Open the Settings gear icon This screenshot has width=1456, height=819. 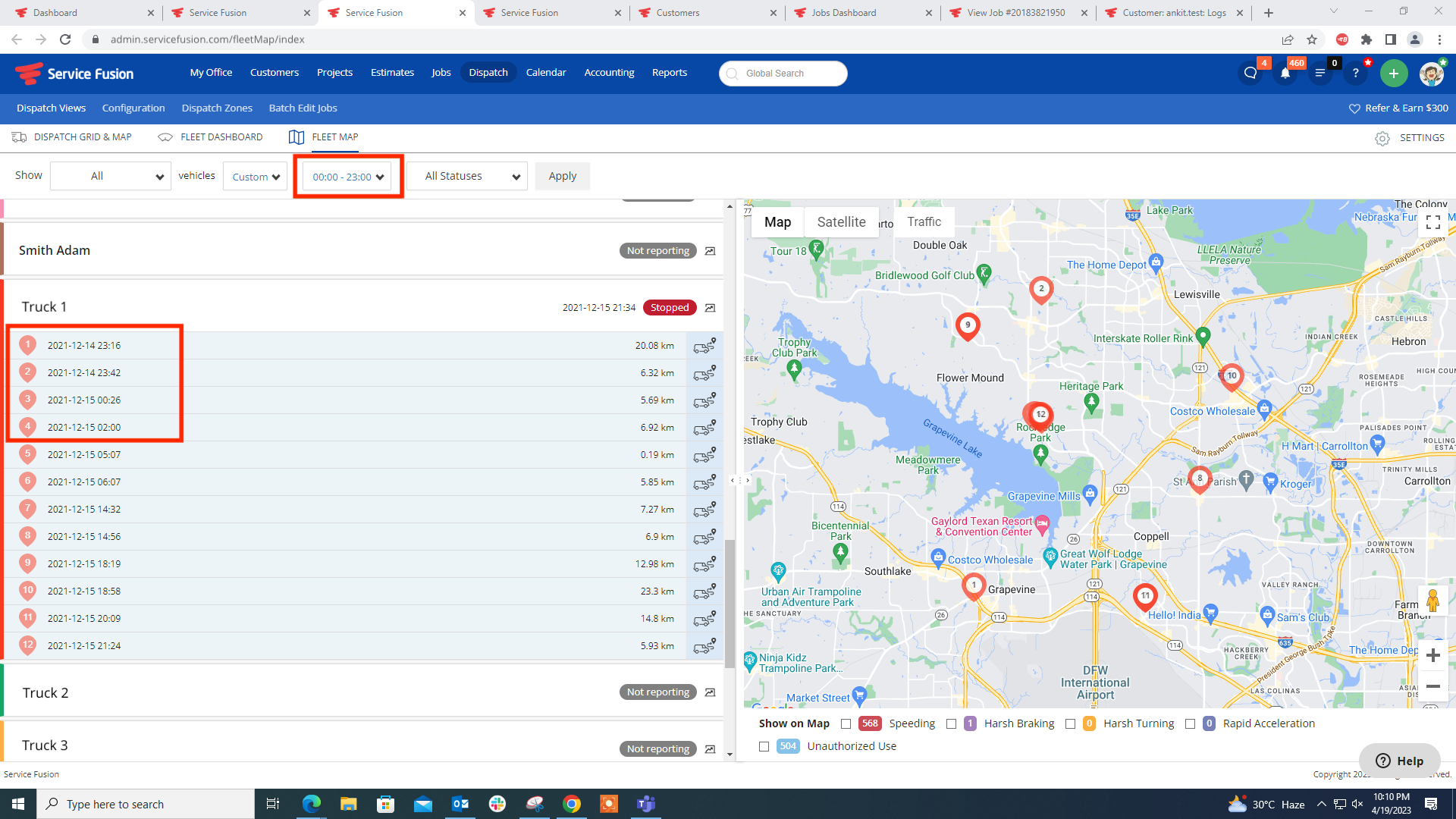pyautogui.click(x=1382, y=139)
